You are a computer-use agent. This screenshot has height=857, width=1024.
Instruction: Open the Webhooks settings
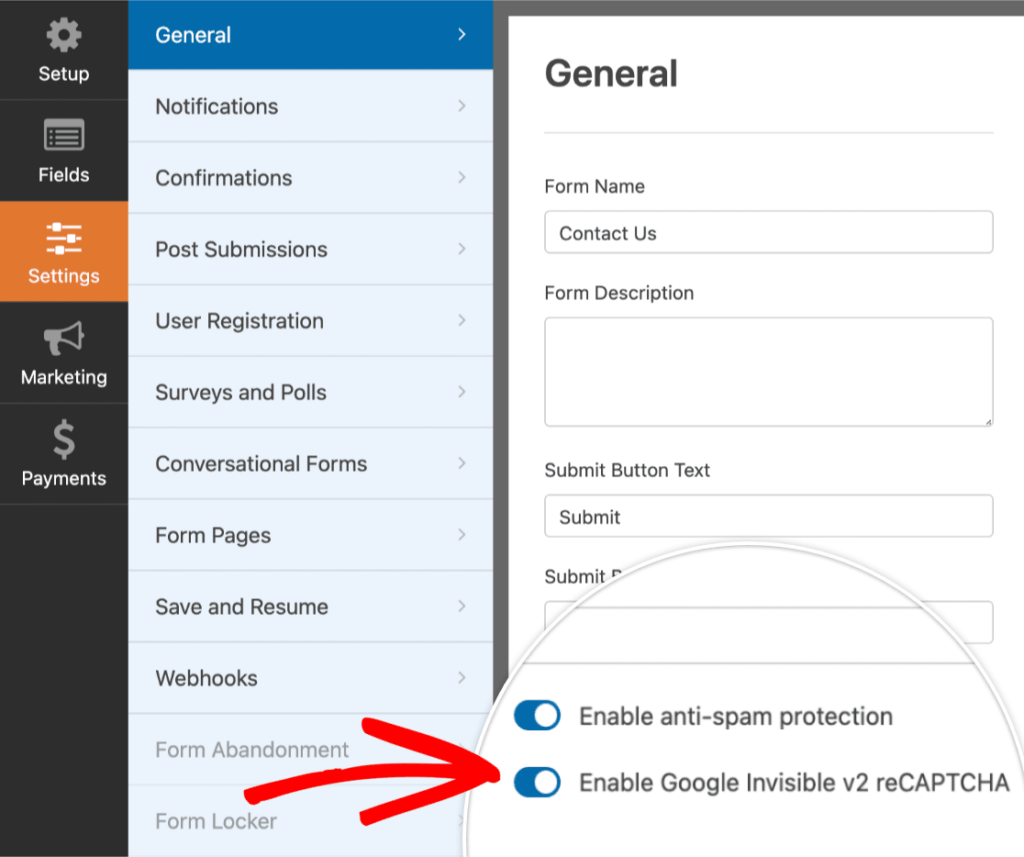[206, 678]
